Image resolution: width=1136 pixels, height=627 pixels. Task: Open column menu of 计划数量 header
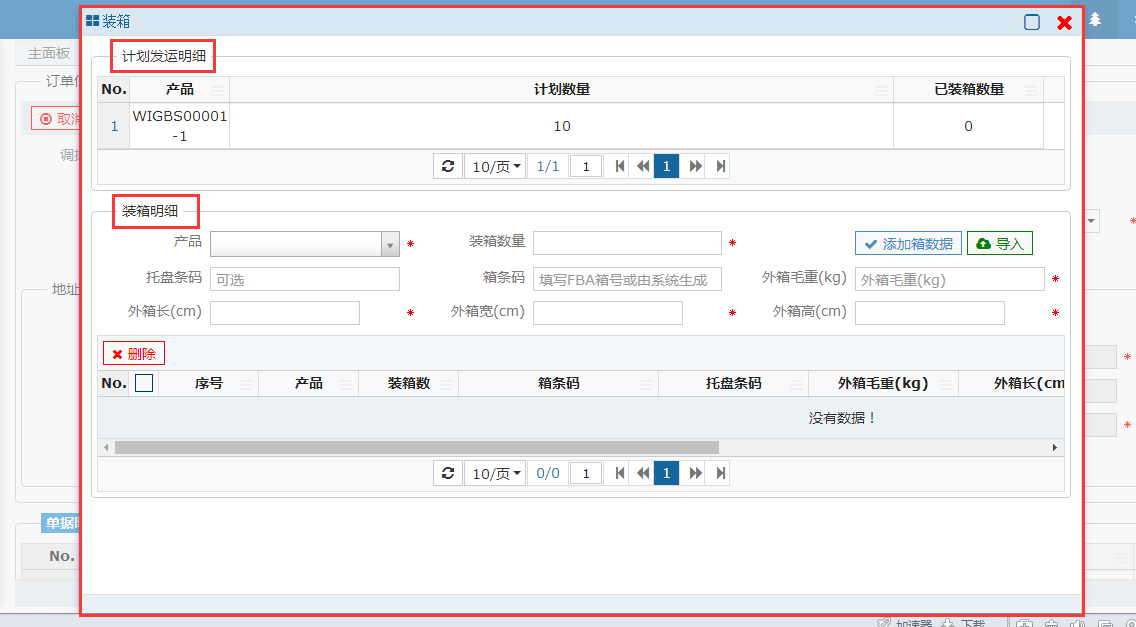click(880, 90)
